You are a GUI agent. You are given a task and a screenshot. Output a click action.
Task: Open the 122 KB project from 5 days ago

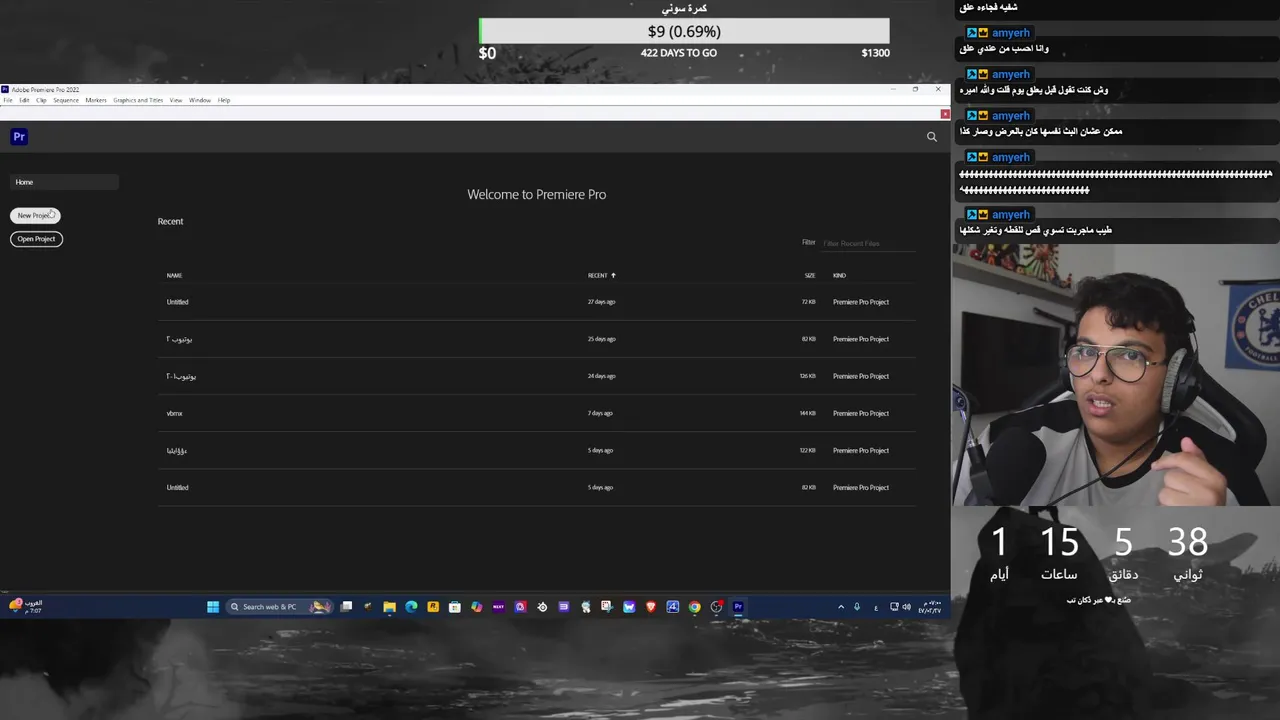(536, 450)
